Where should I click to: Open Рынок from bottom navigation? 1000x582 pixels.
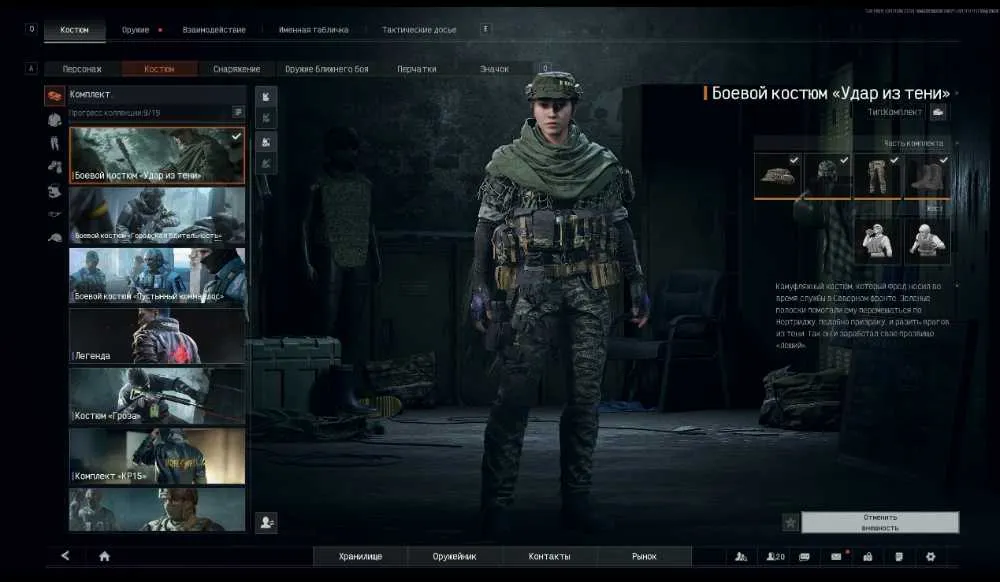[x=644, y=557]
